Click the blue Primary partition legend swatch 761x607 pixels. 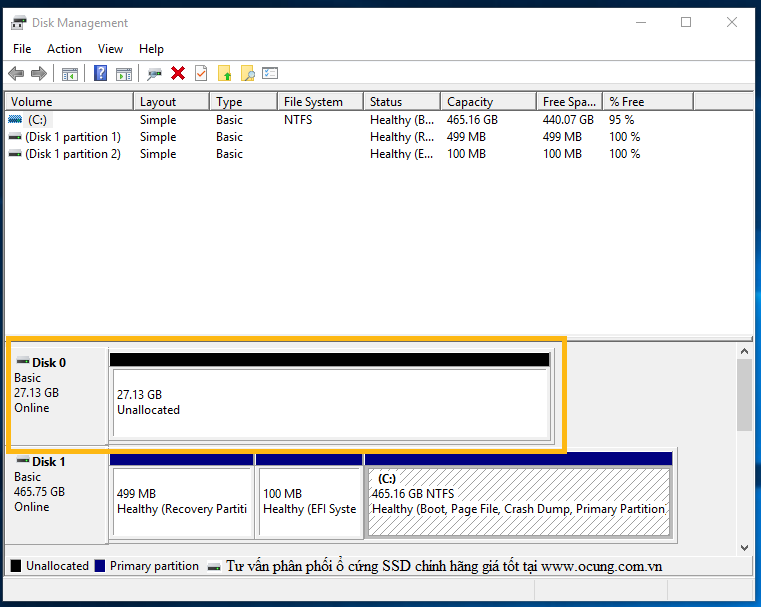click(x=100, y=566)
